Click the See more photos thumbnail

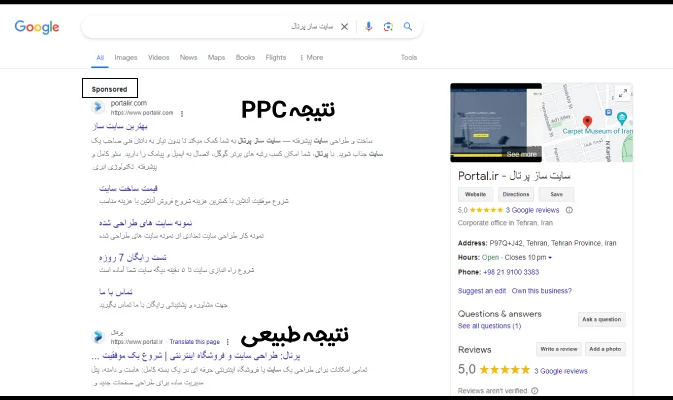496,123
